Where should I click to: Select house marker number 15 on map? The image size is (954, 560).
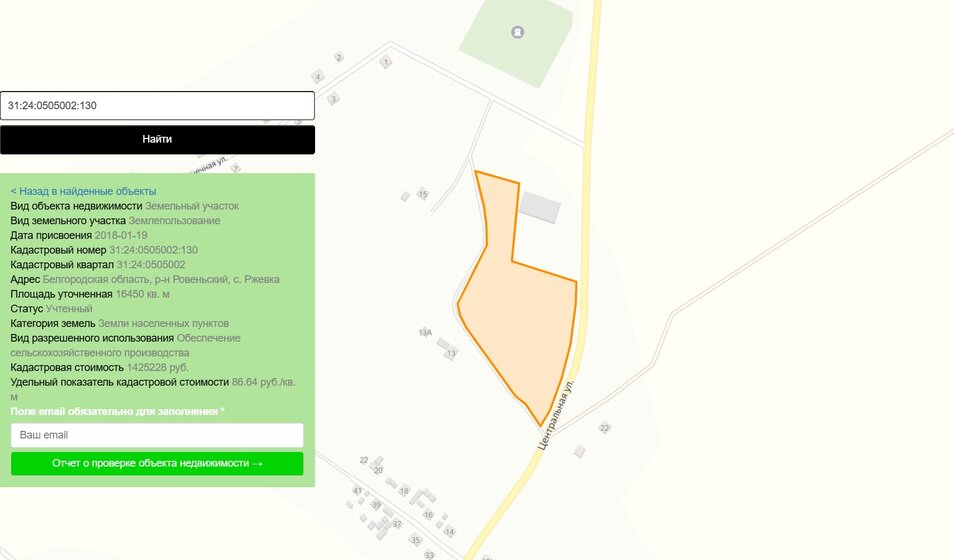click(423, 194)
